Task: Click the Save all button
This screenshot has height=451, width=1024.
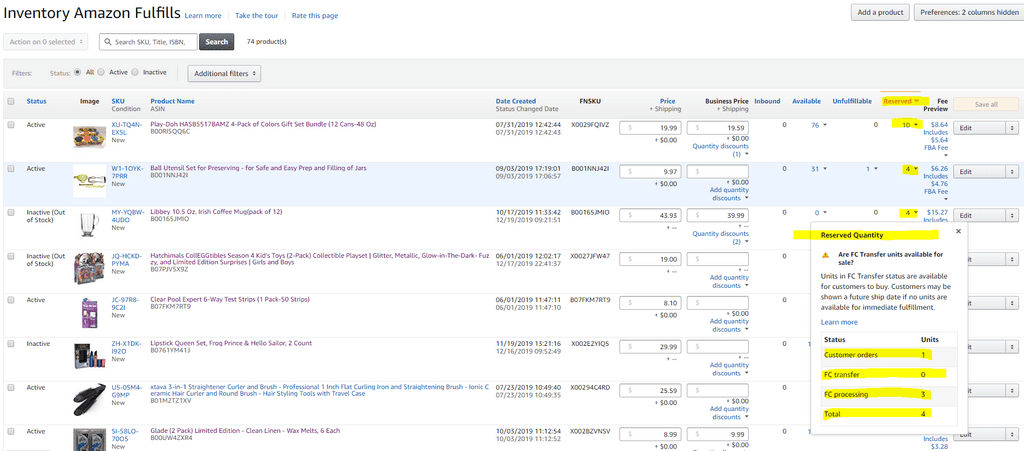Action: (986, 104)
